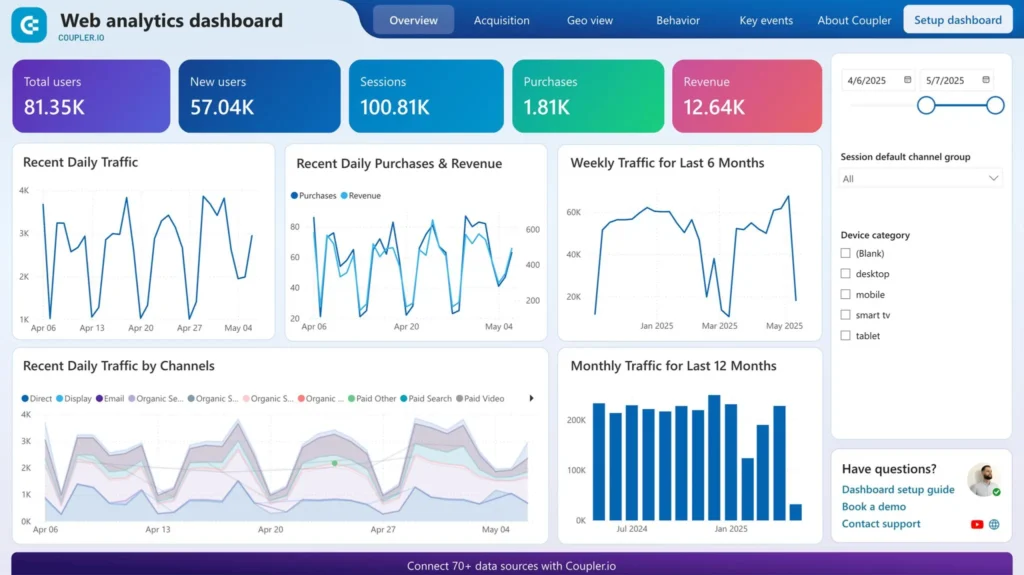Click the Coupler.io logo icon
Screen dimensions: 1024x575
(29, 25)
